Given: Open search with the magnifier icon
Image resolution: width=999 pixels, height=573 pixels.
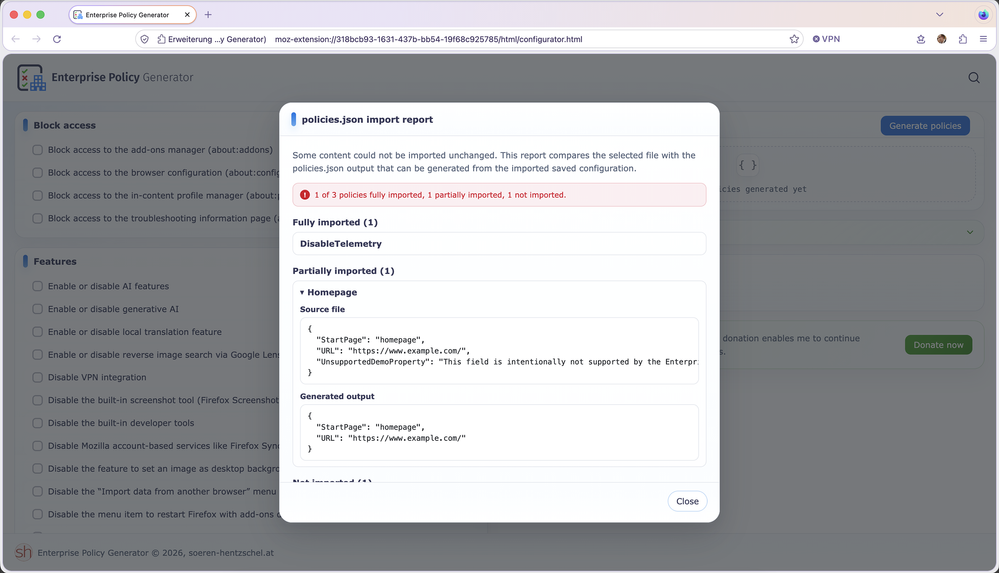Looking at the screenshot, I should [x=974, y=78].
